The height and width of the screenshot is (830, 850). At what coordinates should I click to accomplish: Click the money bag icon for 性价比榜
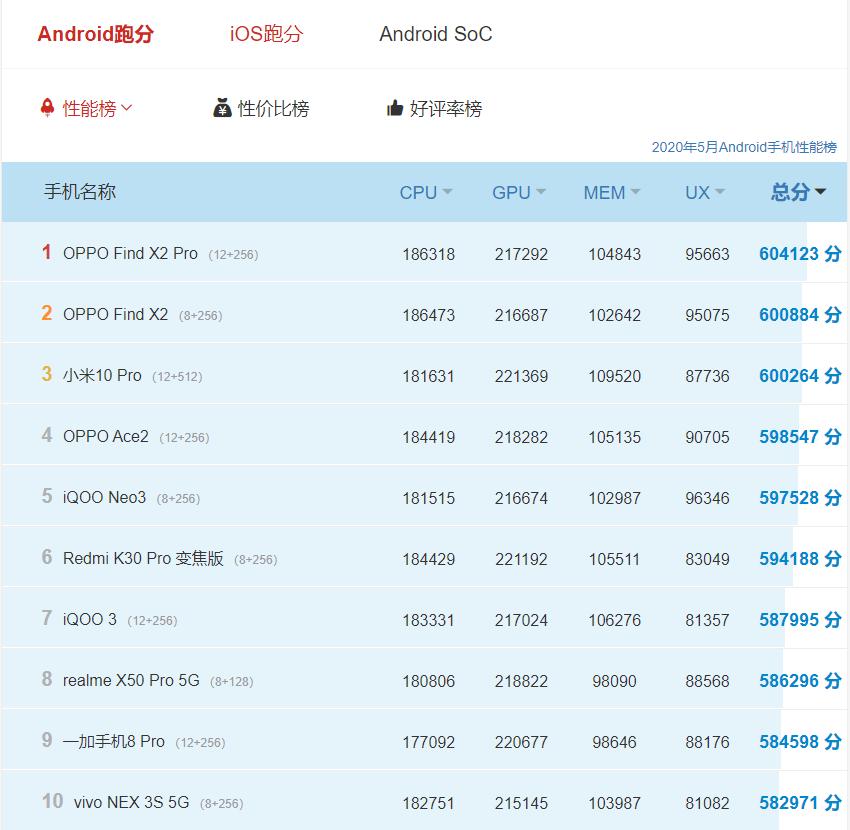pyautogui.click(x=222, y=108)
